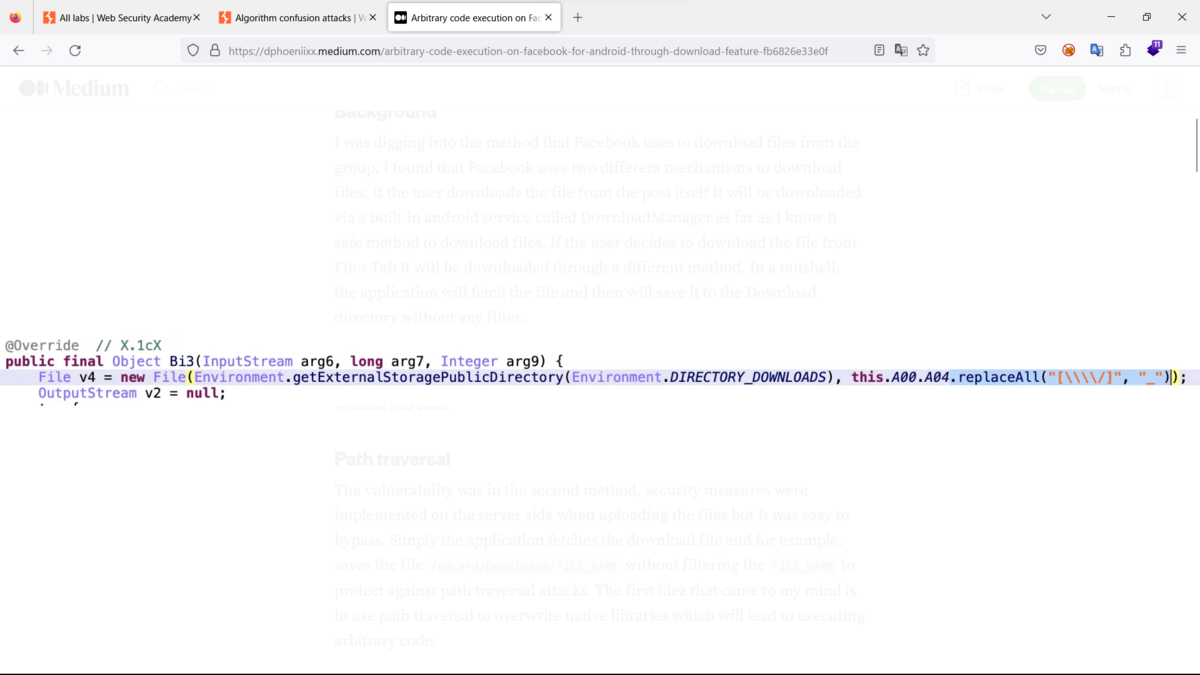This screenshot has width=1200, height=675.
Task: Click the Medium logo
Action: coord(73,88)
